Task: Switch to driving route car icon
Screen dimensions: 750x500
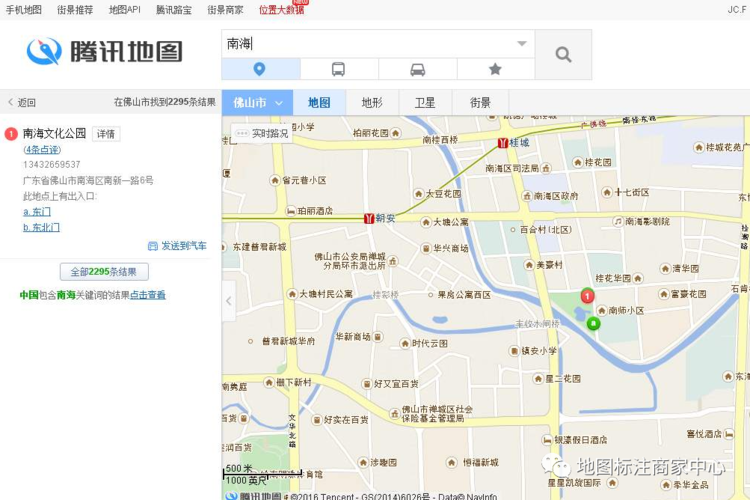Action: click(x=418, y=69)
